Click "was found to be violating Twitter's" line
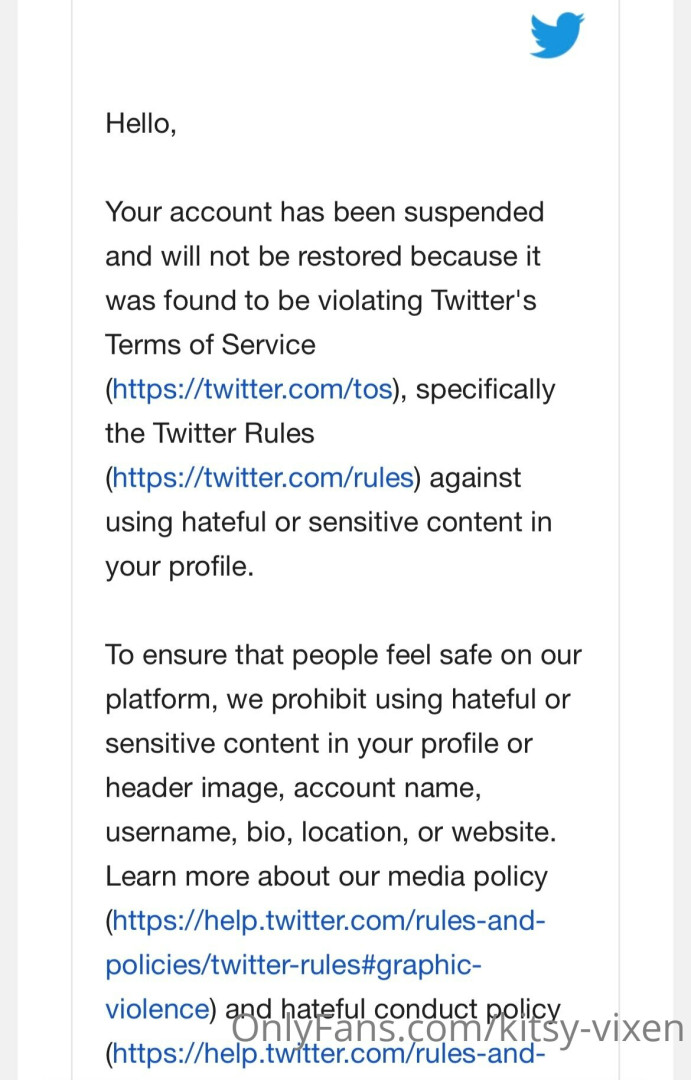 pyautogui.click(x=321, y=300)
